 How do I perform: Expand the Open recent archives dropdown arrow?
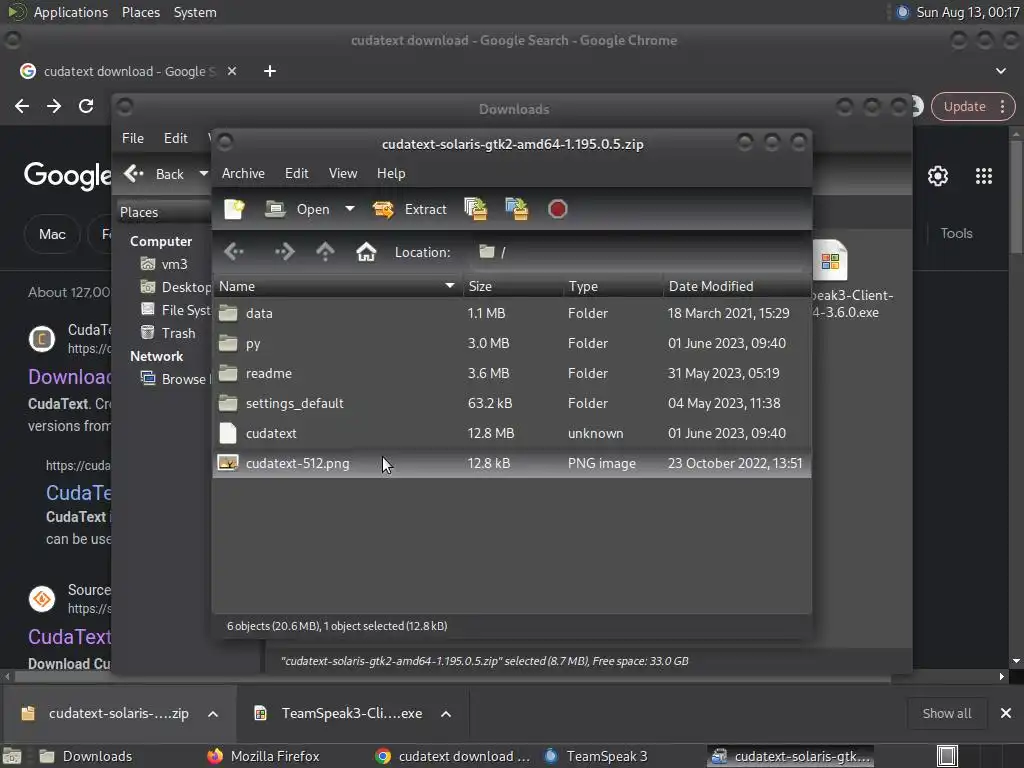pyautogui.click(x=350, y=209)
